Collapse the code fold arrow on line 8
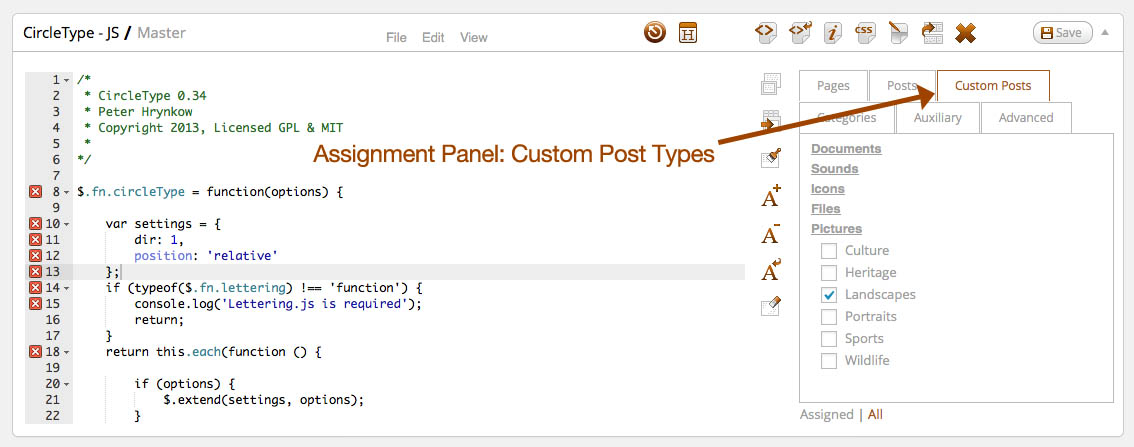This screenshot has height=447, width=1134. point(66,191)
